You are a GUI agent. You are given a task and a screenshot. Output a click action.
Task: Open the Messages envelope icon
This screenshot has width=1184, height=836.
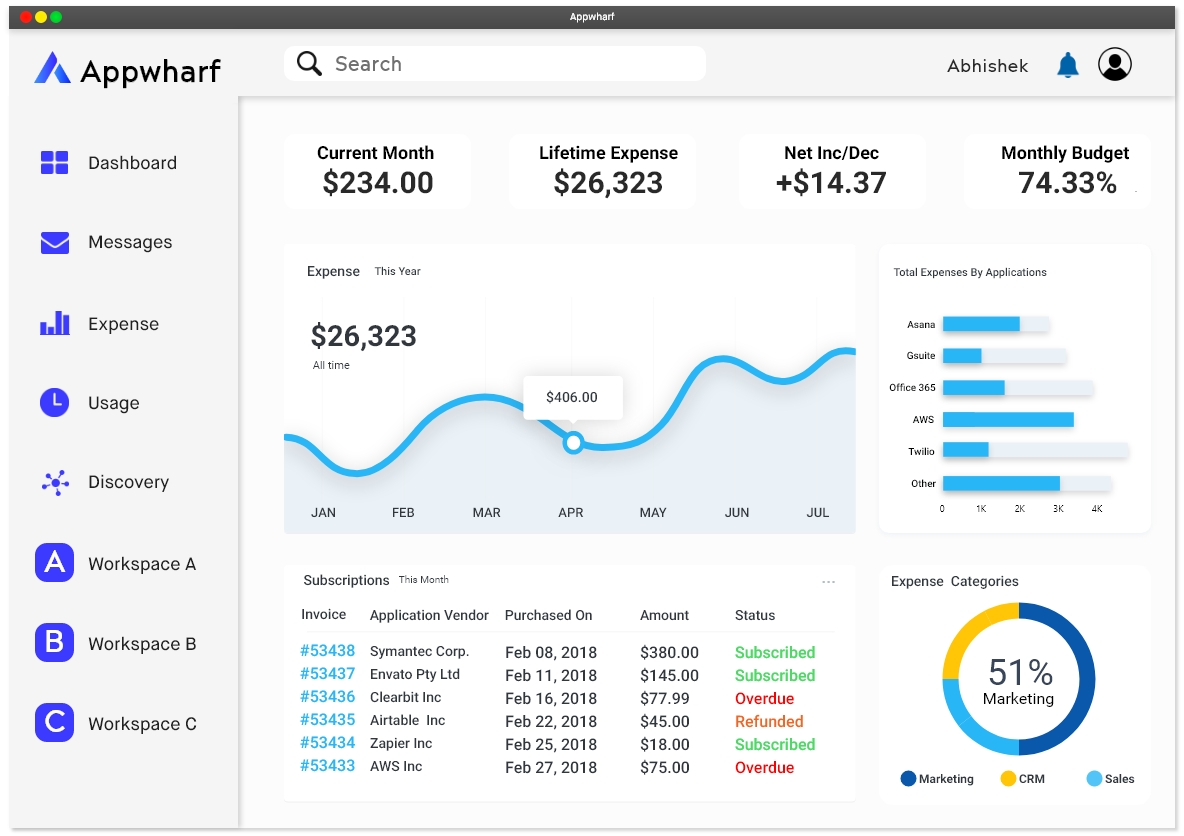[x=54, y=242]
